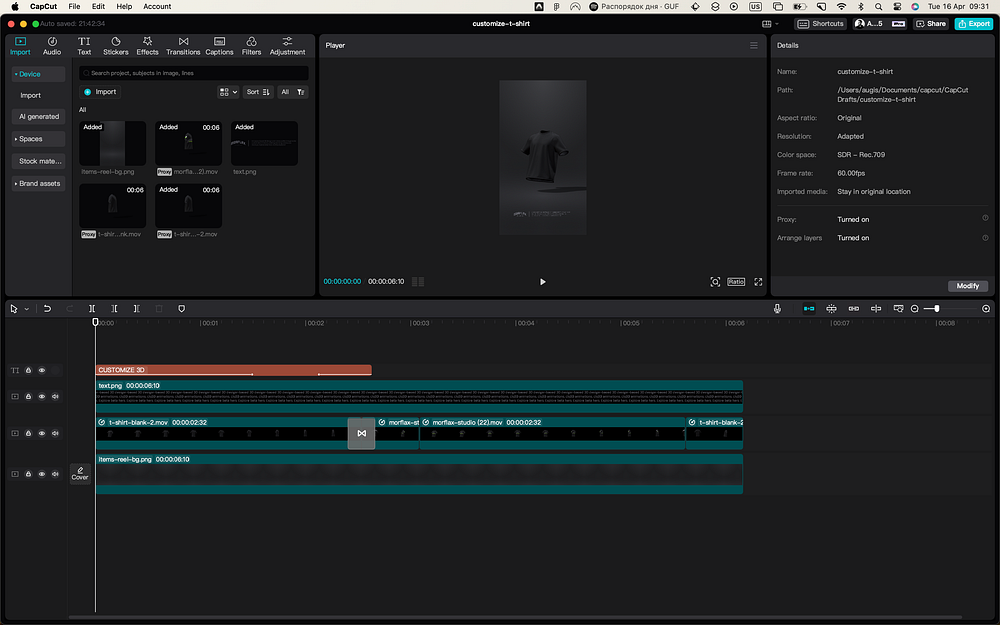Click the Export button

point(973,23)
